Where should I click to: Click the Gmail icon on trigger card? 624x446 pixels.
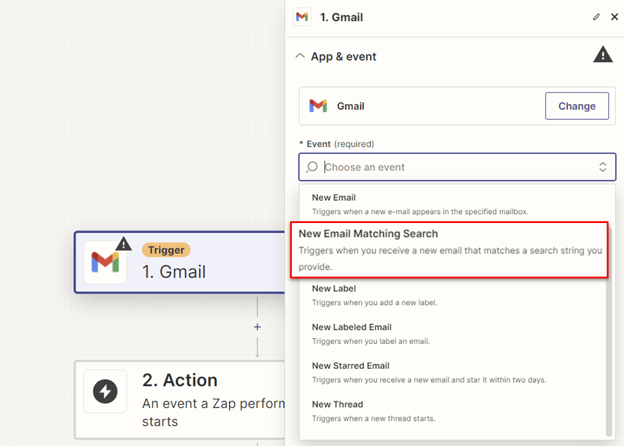[105, 262]
